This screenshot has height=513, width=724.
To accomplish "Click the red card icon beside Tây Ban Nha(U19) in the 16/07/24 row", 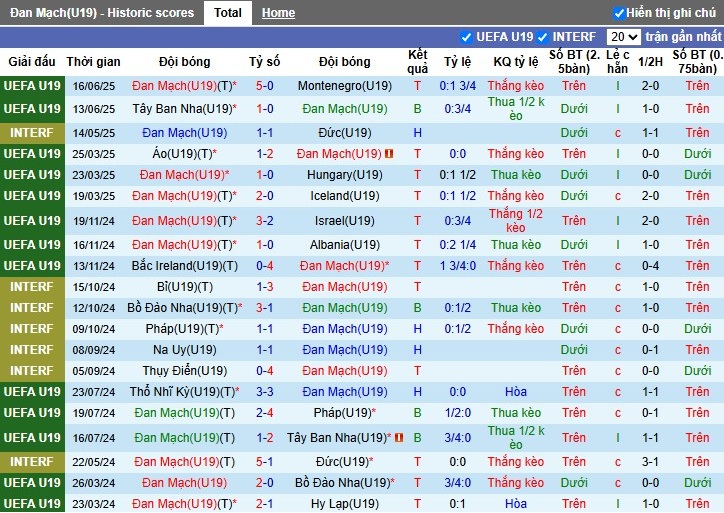I will tap(399, 437).
